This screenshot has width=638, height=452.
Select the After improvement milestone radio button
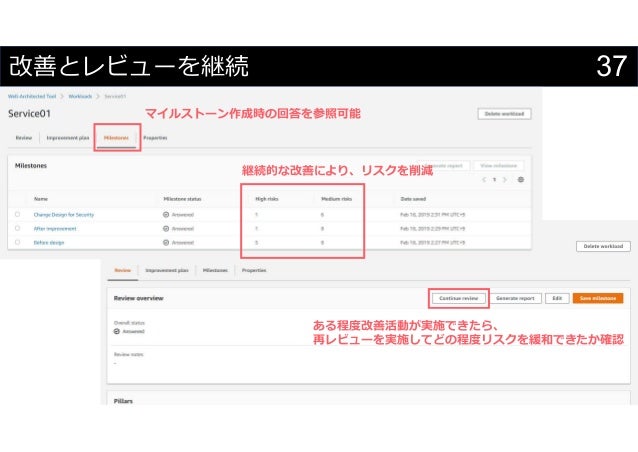17,228
